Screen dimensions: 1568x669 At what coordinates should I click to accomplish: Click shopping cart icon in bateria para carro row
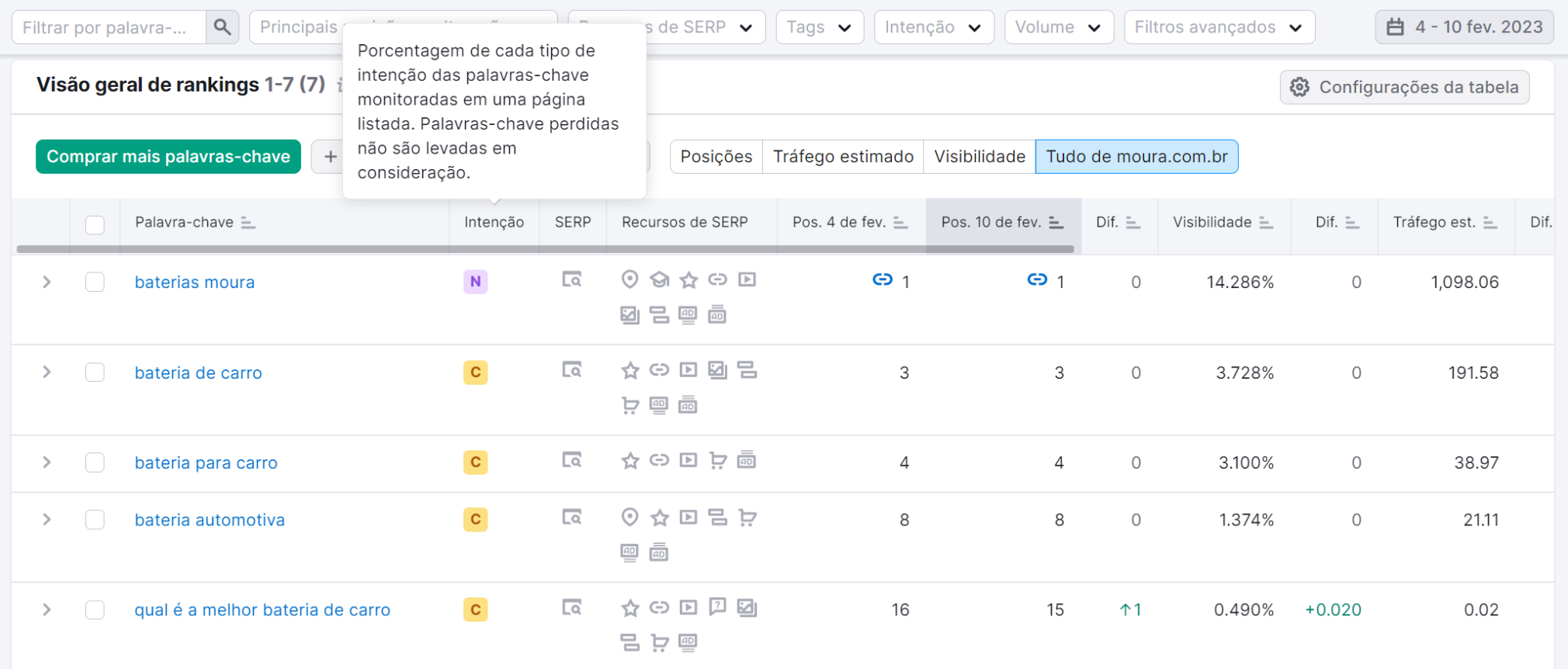coord(718,460)
